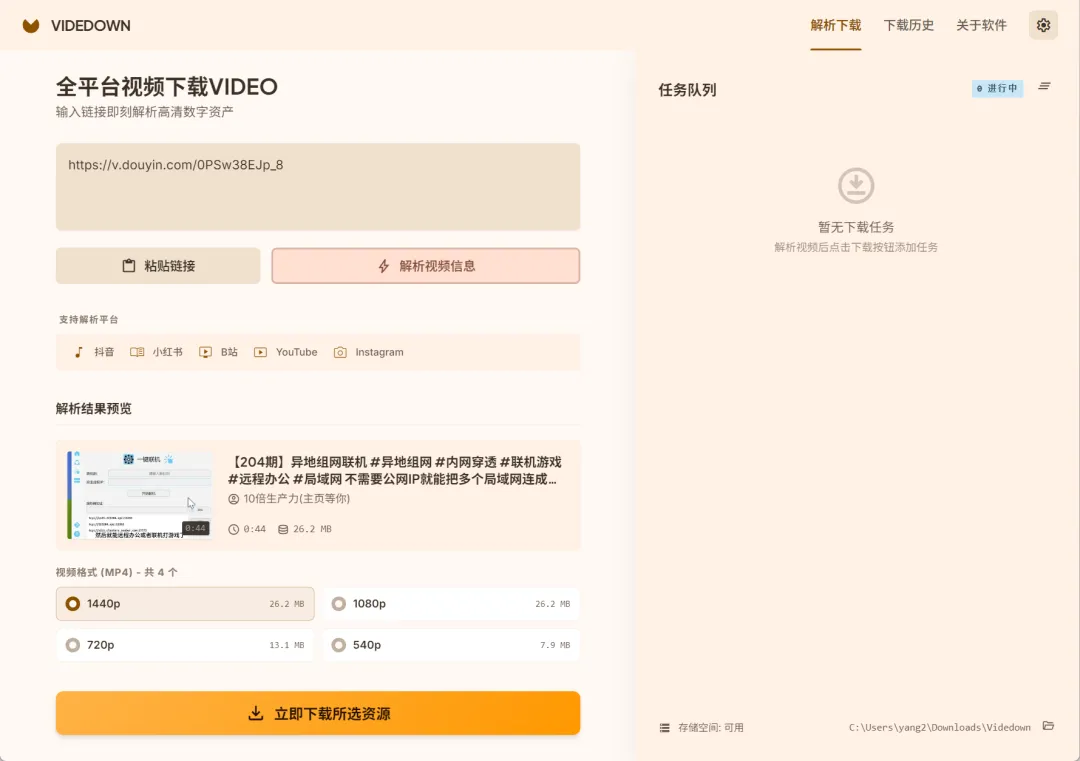1080x761 pixels.
Task: Select the 540p video format
Action: click(x=451, y=645)
